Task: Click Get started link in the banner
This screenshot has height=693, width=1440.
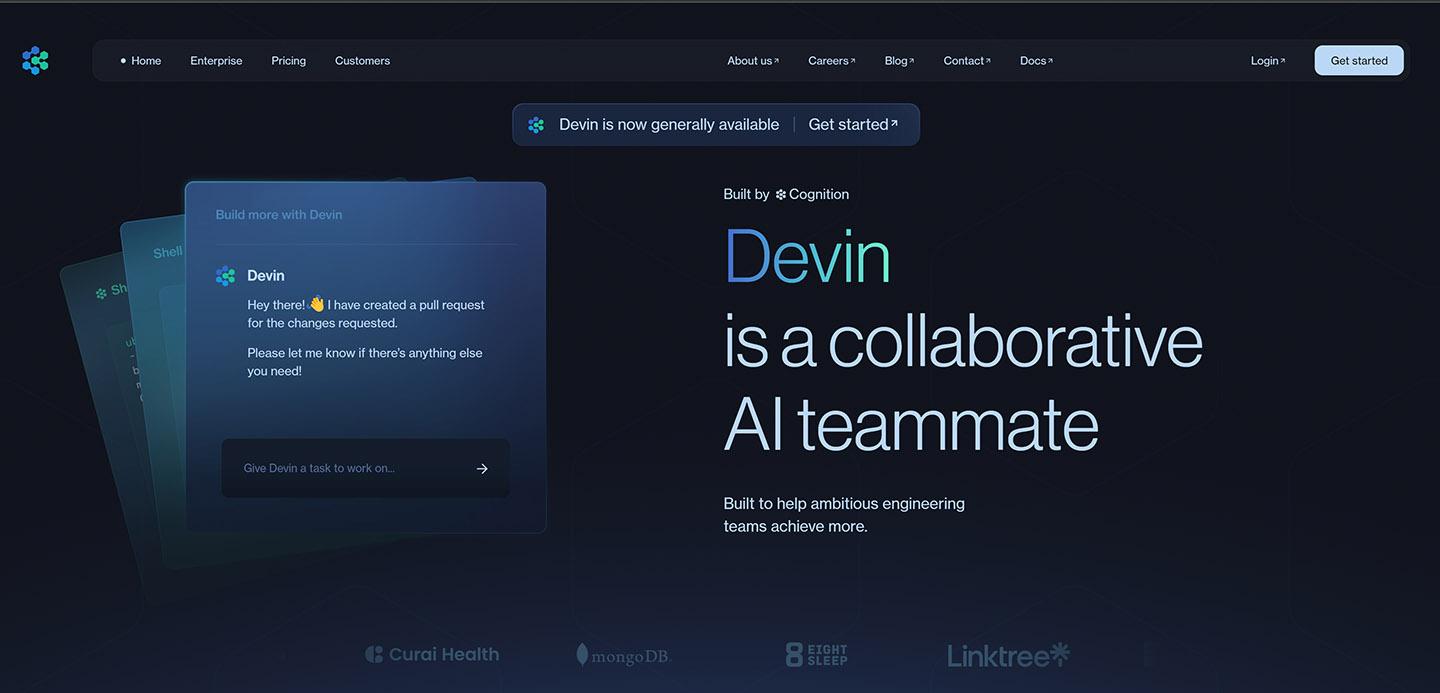Action: pyautogui.click(x=853, y=125)
